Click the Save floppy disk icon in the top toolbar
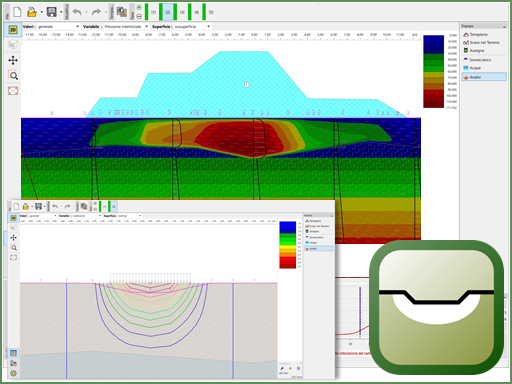512x384 pixels. pos(51,12)
